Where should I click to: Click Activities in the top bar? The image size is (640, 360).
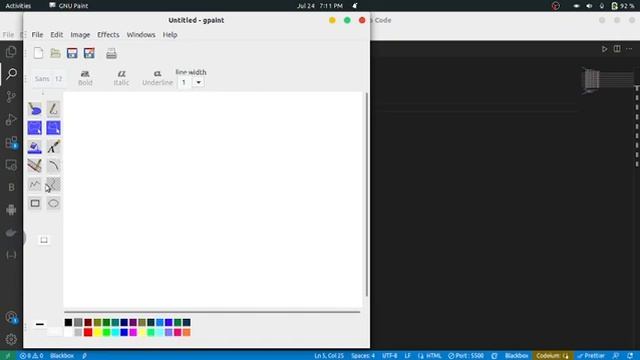[18, 6]
